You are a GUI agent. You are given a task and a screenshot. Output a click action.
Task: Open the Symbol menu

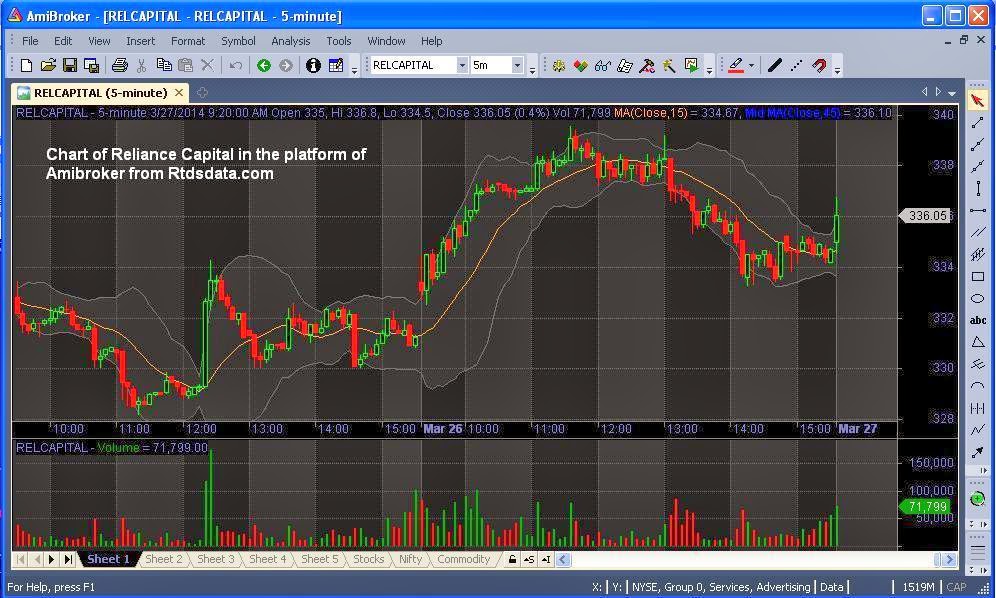click(238, 41)
